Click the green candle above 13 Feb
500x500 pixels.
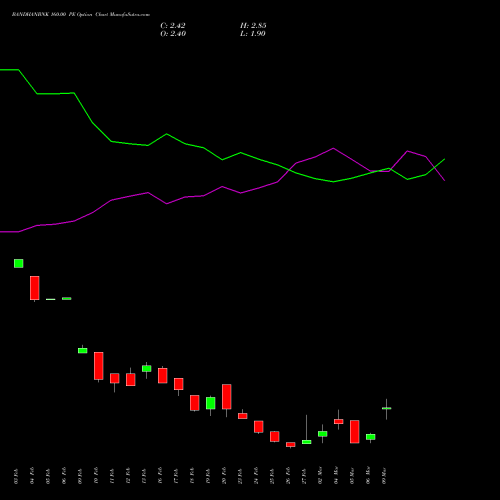pos(147,368)
